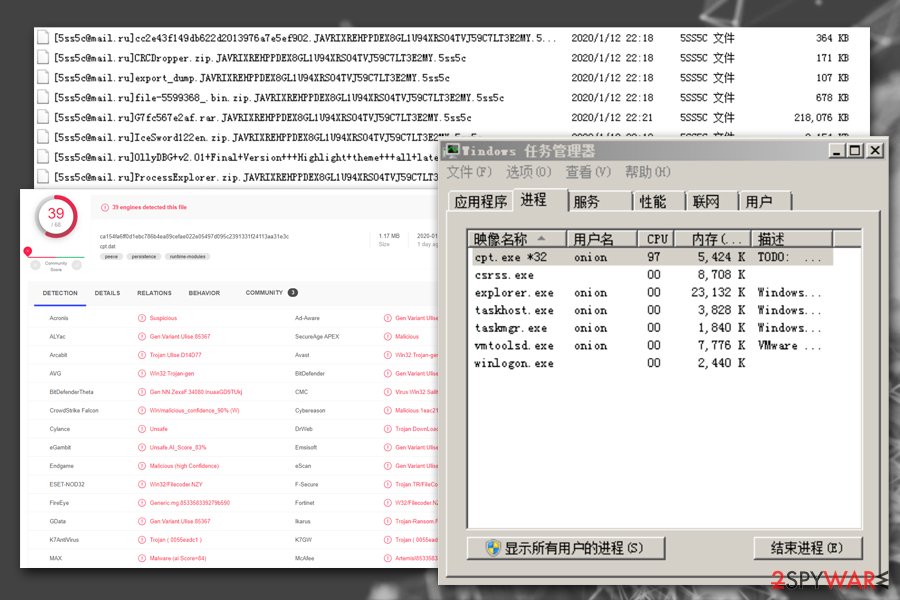Switch to the 服务 tab
This screenshot has width=900, height=600.
point(599,202)
